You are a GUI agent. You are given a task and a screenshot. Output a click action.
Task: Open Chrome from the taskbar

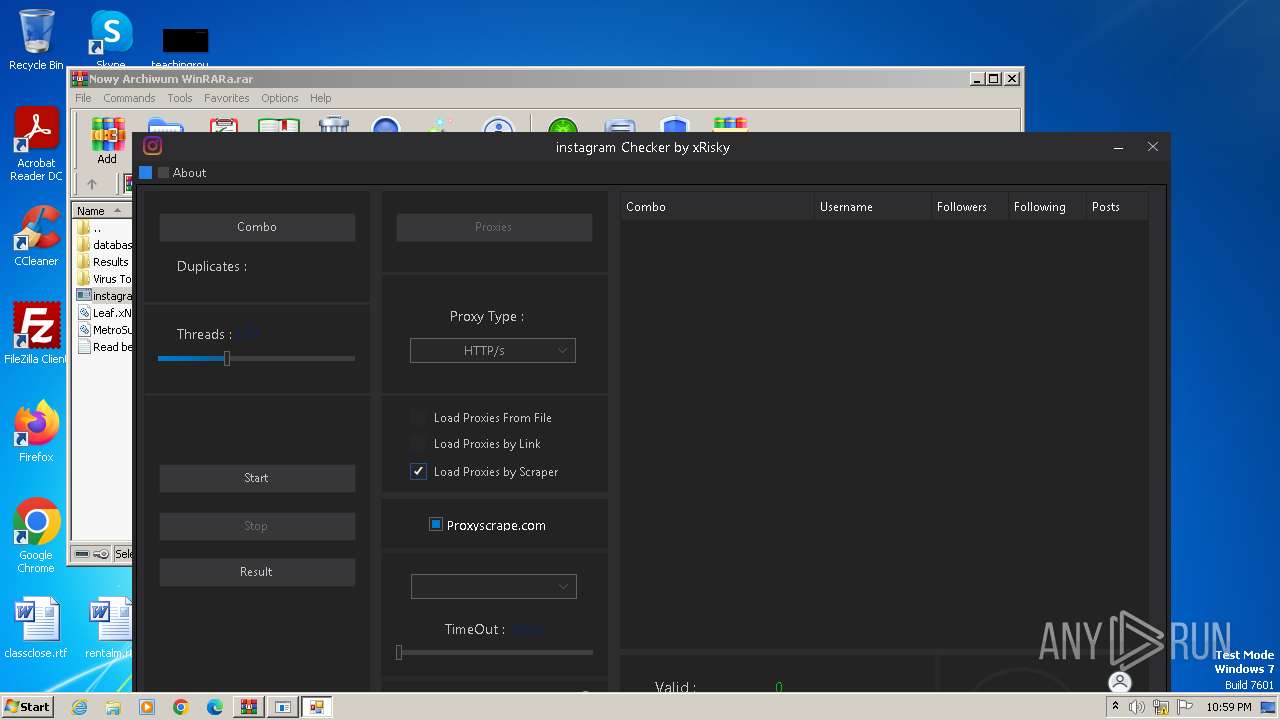[180, 707]
